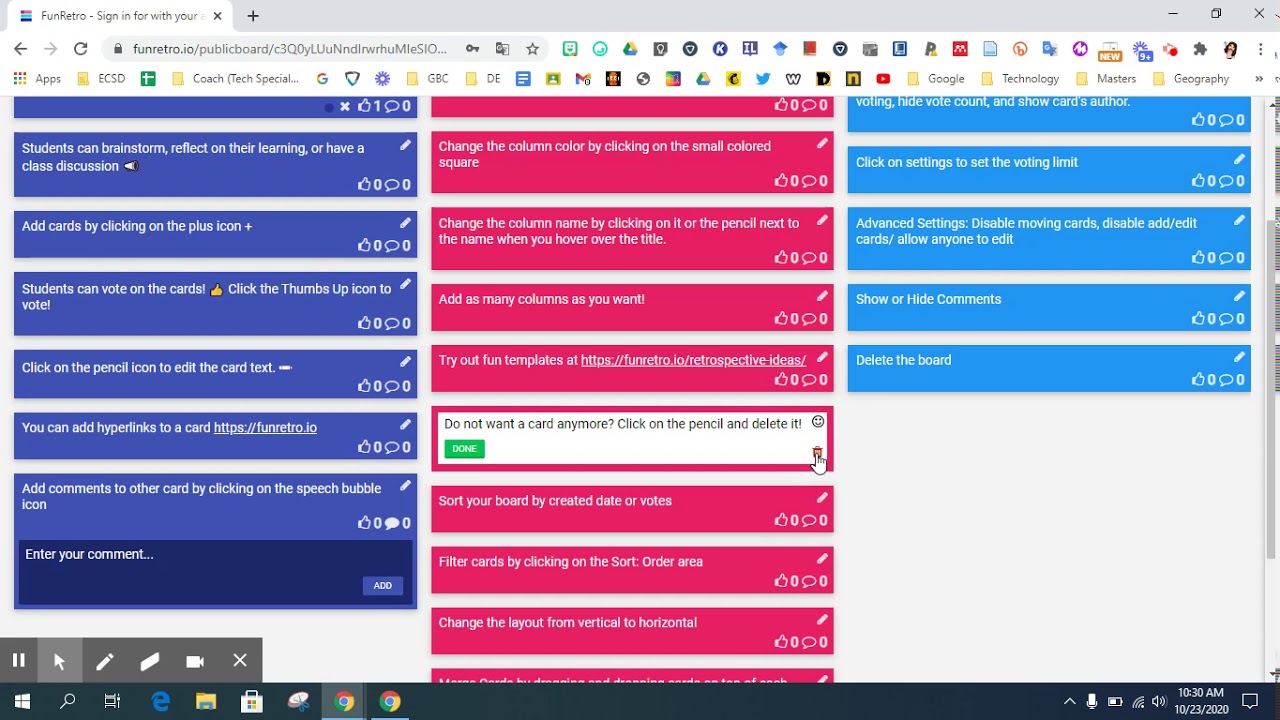This screenshot has width=1280, height=720.
Task: Open comments for "You can add hyperlinks to a card"
Action: (391, 447)
